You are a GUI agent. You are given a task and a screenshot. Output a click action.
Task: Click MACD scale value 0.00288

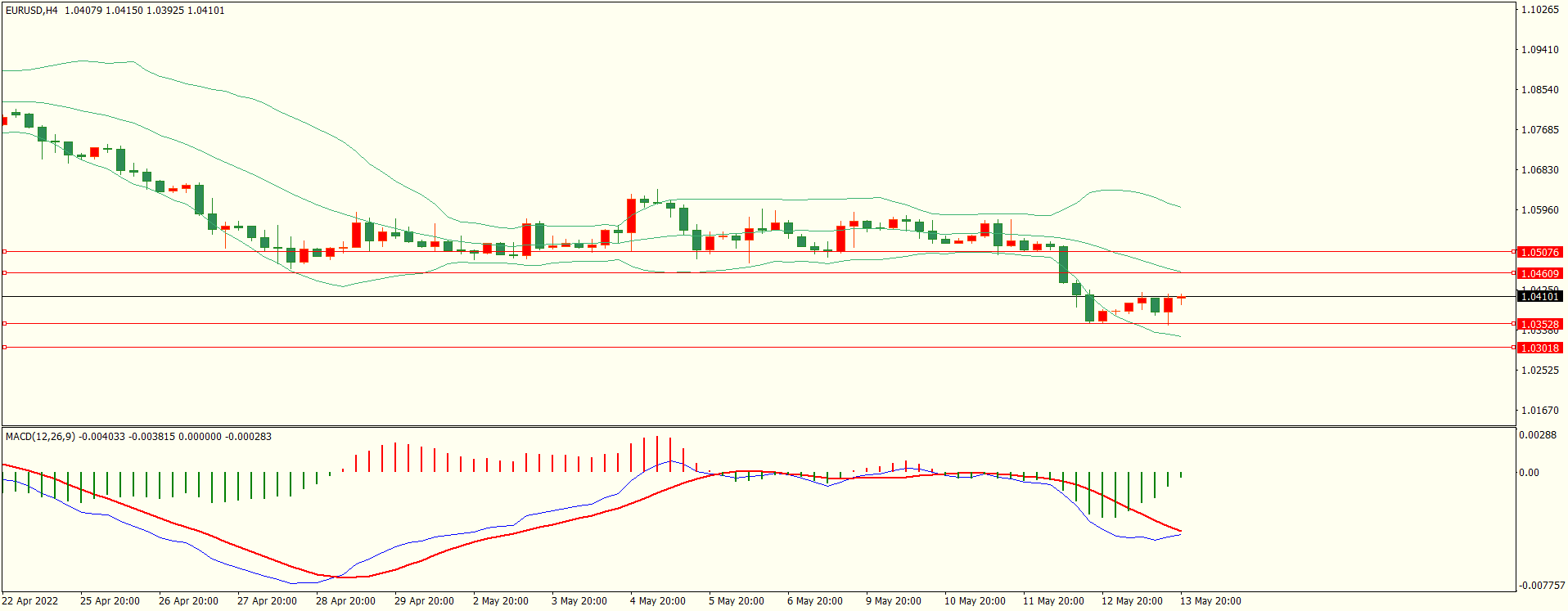(x=1538, y=435)
